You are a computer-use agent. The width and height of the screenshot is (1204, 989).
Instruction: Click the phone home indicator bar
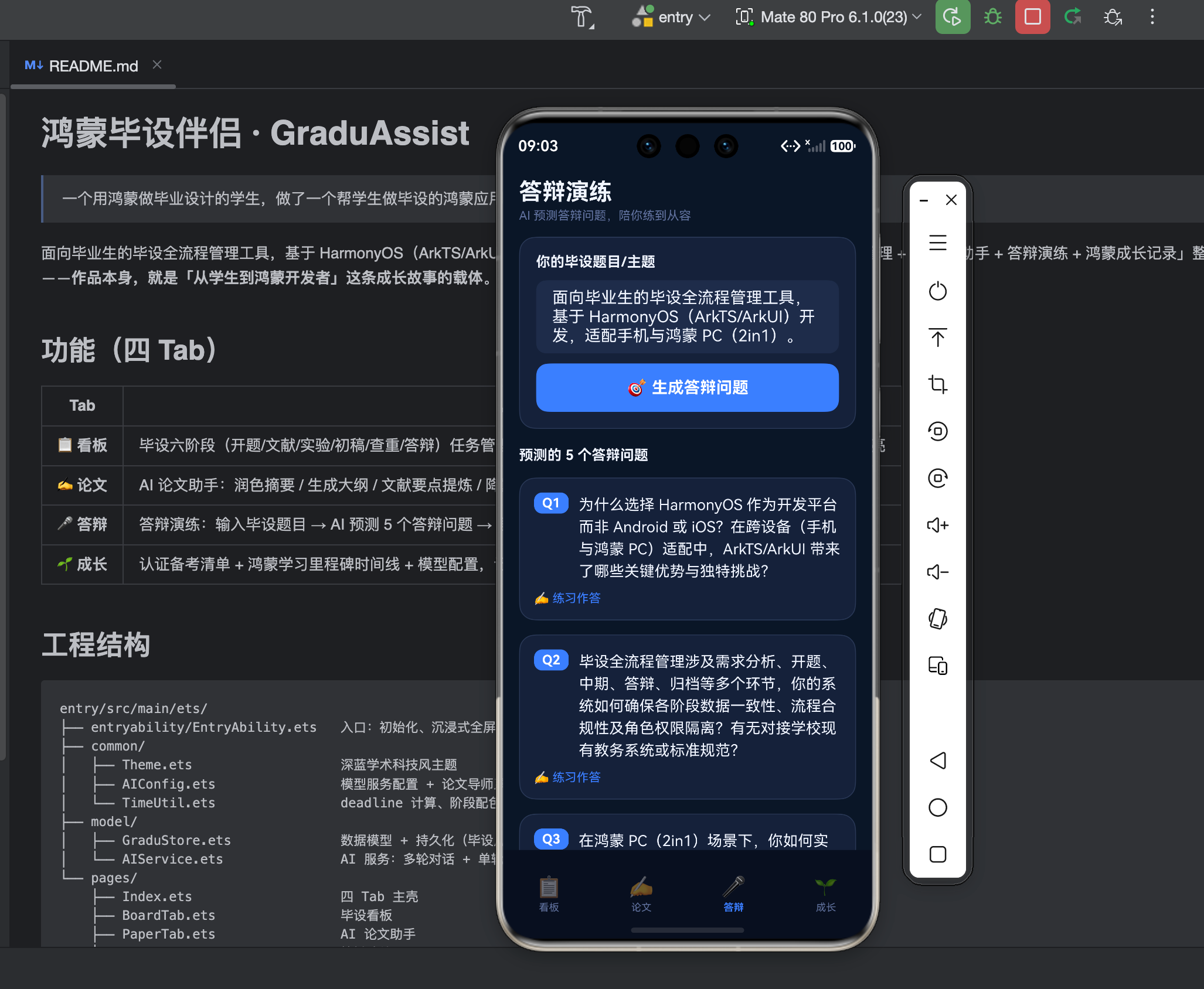(687, 930)
